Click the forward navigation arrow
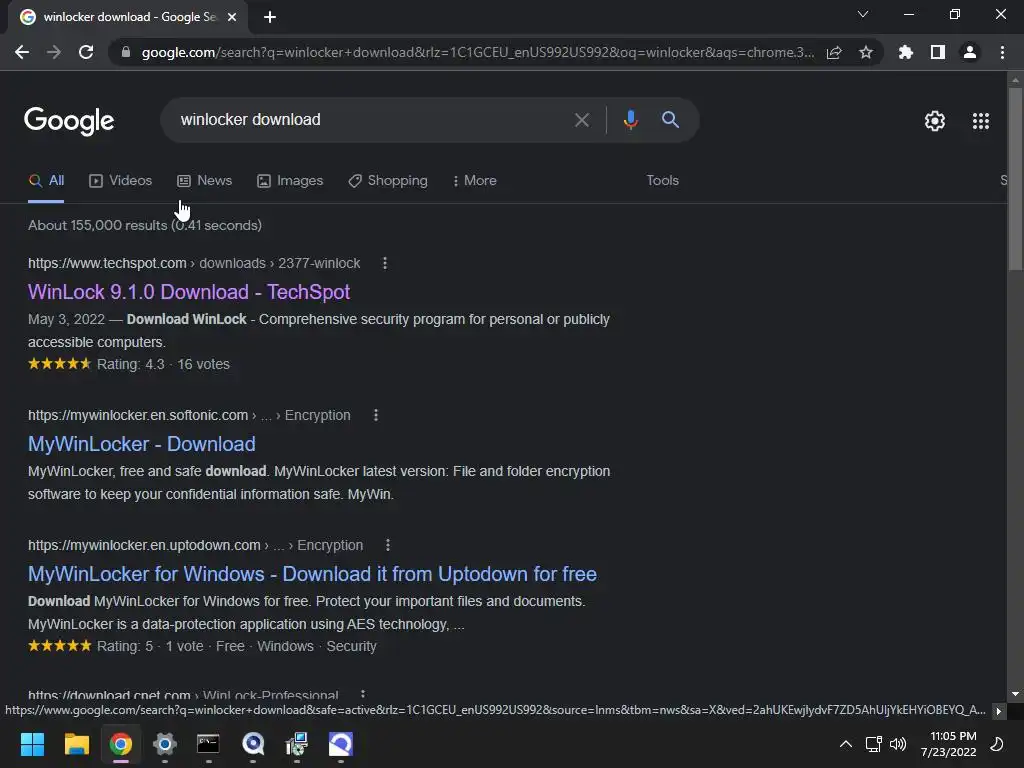The height and width of the screenshot is (768, 1024). click(x=54, y=52)
